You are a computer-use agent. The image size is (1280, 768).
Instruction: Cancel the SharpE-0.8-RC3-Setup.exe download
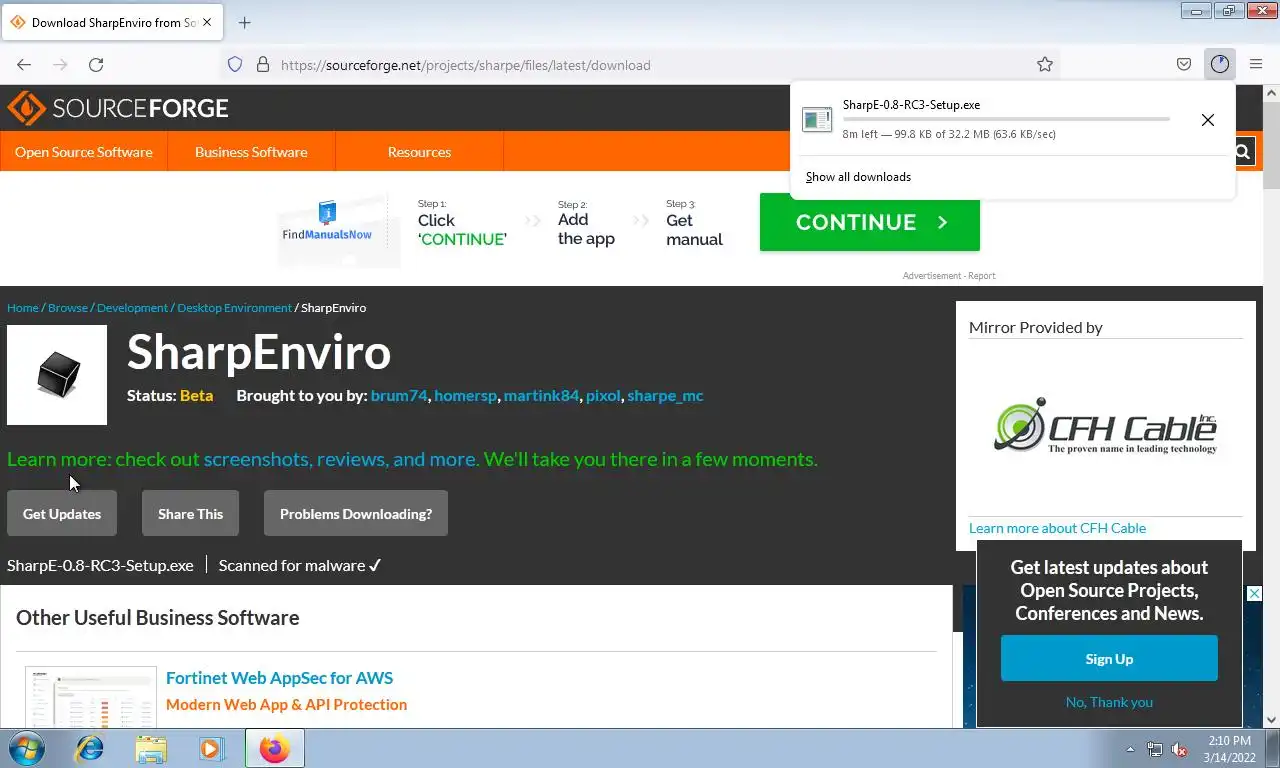tap(1208, 120)
